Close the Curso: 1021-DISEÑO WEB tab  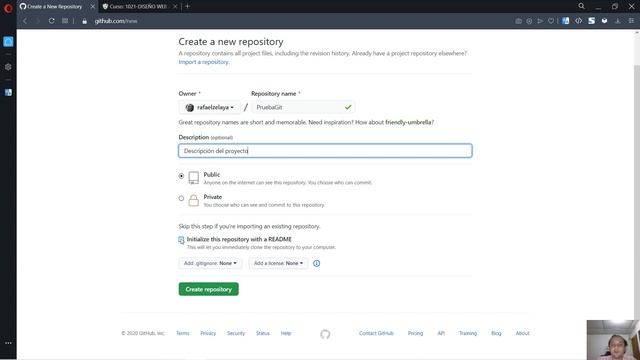(175, 7)
